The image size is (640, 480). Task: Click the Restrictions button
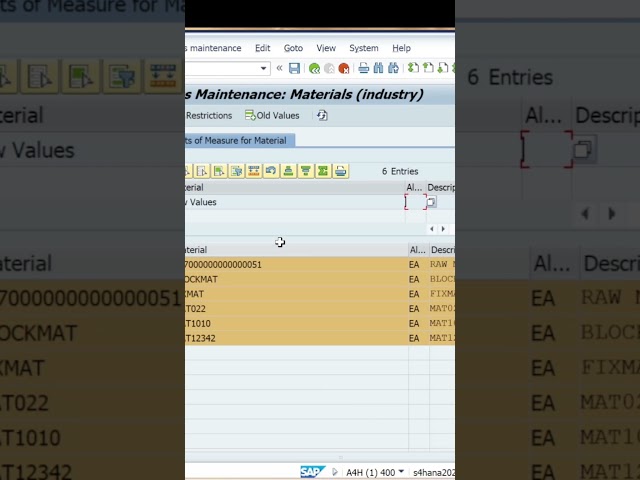(209, 116)
